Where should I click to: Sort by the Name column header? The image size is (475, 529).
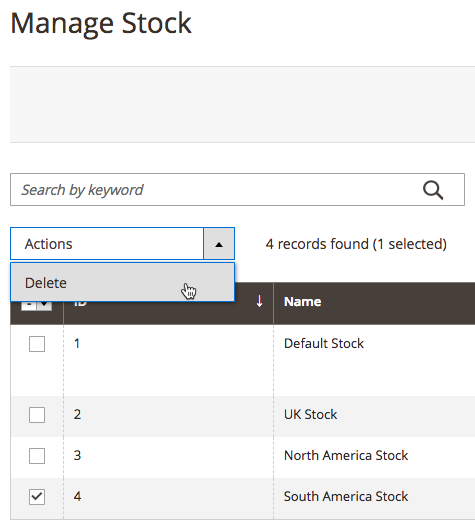tap(302, 302)
